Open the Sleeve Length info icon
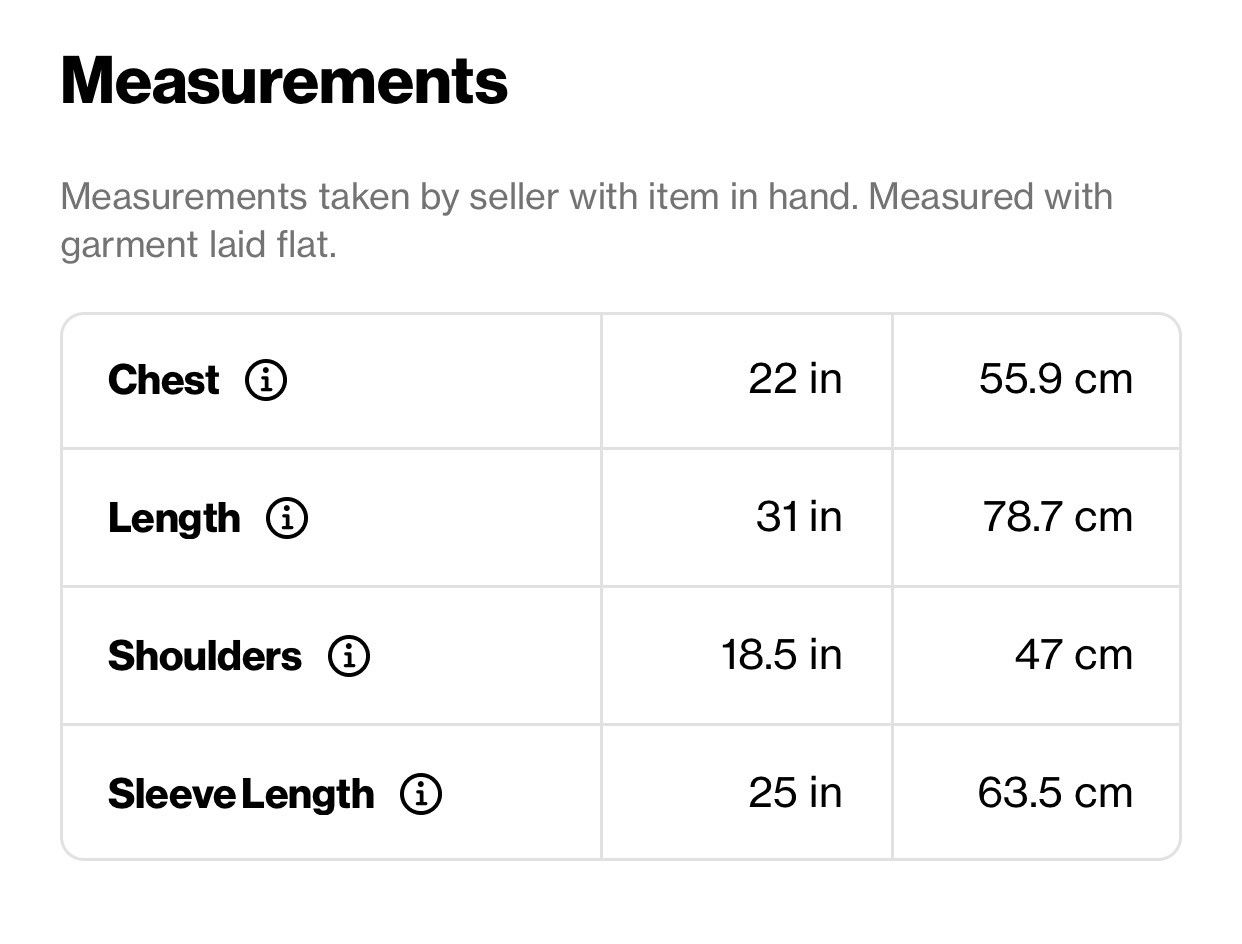 point(420,794)
